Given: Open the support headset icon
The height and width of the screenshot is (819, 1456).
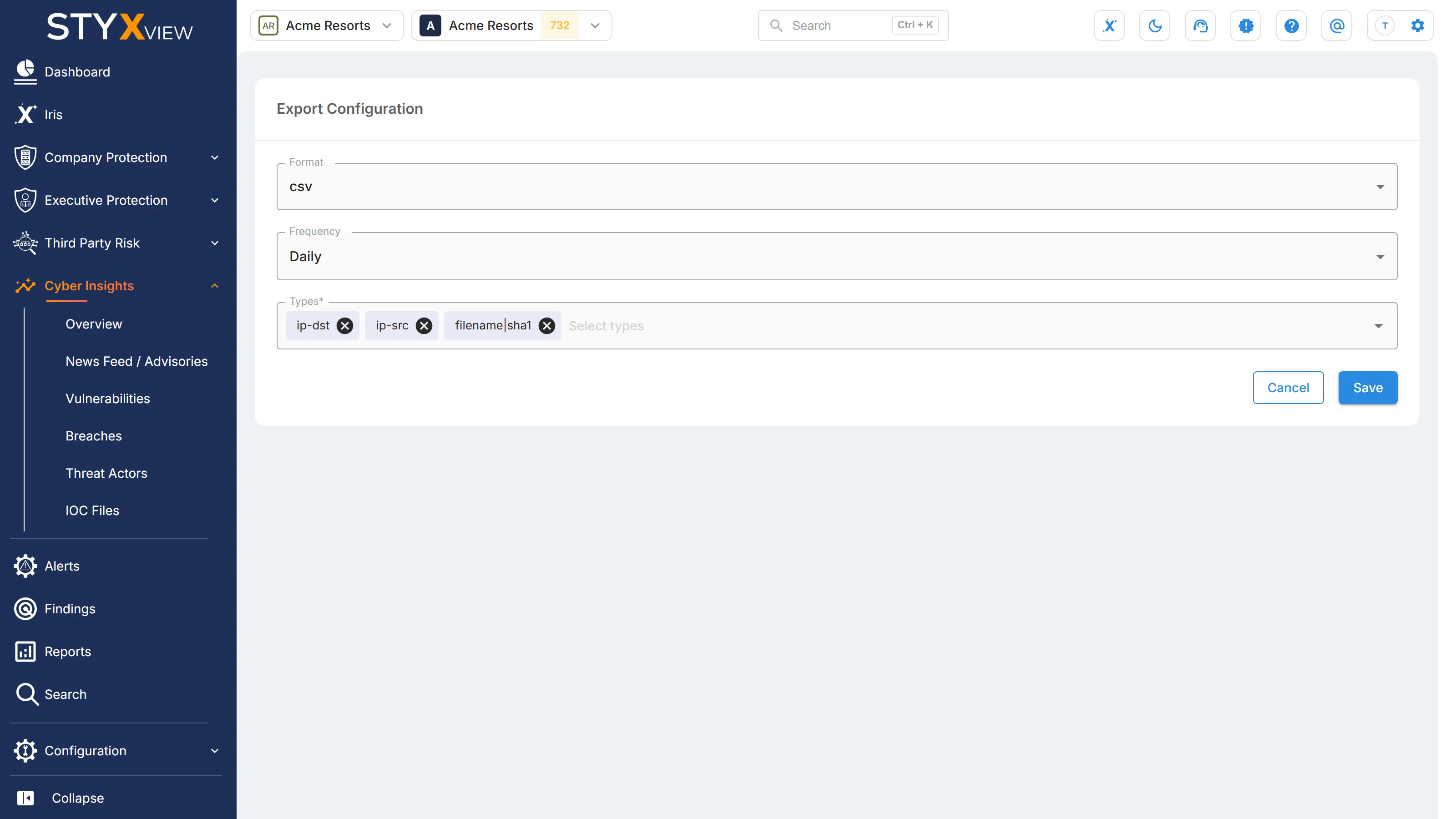Looking at the screenshot, I should pos(1200,25).
